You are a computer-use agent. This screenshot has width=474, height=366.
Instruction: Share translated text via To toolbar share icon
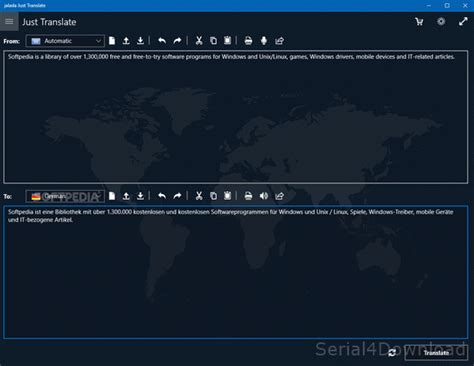pyautogui.click(x=279, y=196)
